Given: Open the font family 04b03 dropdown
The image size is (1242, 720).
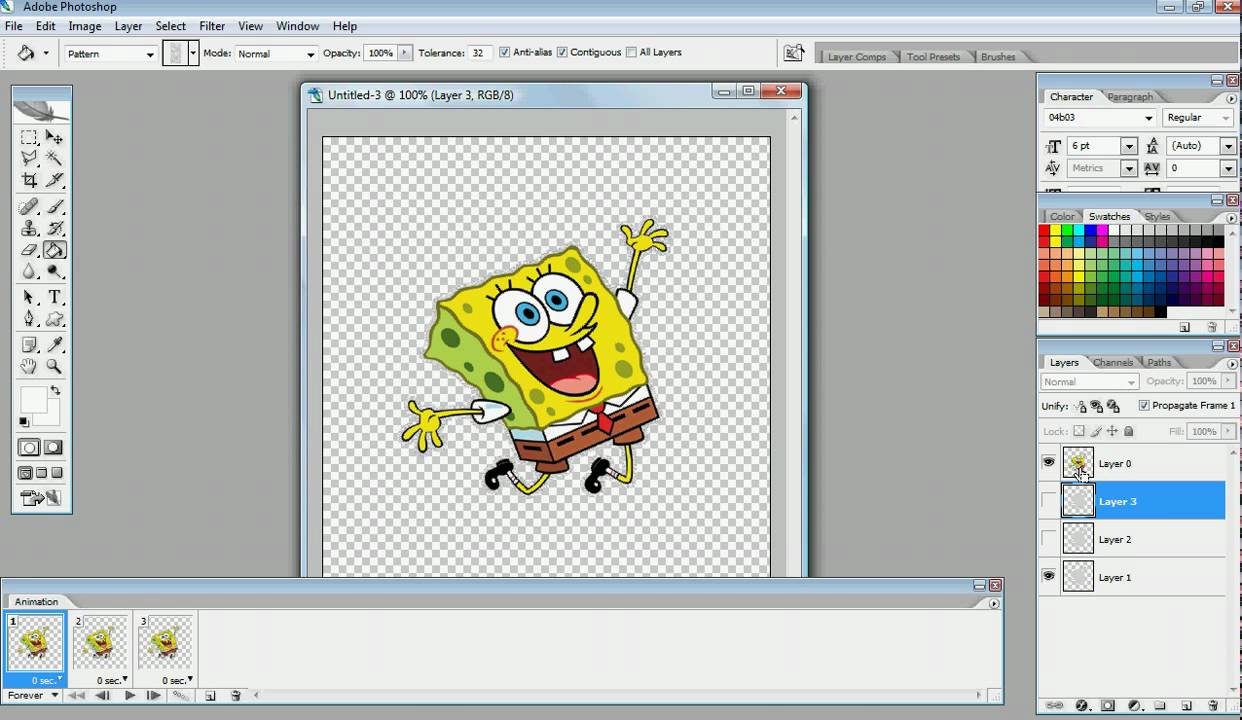Looking at the screenshot, I should pyautogui.click(x=1100, y=118).
